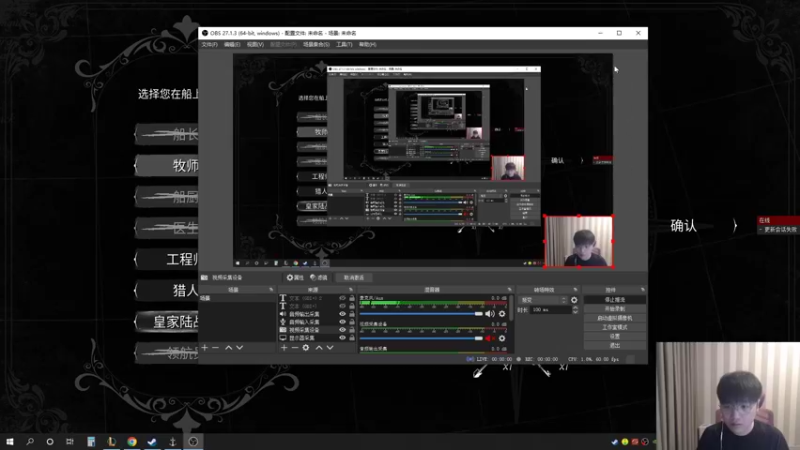Open League of Legends taskbar icon
This screenshot has height=450, width=800.
[x=112, y=442]
